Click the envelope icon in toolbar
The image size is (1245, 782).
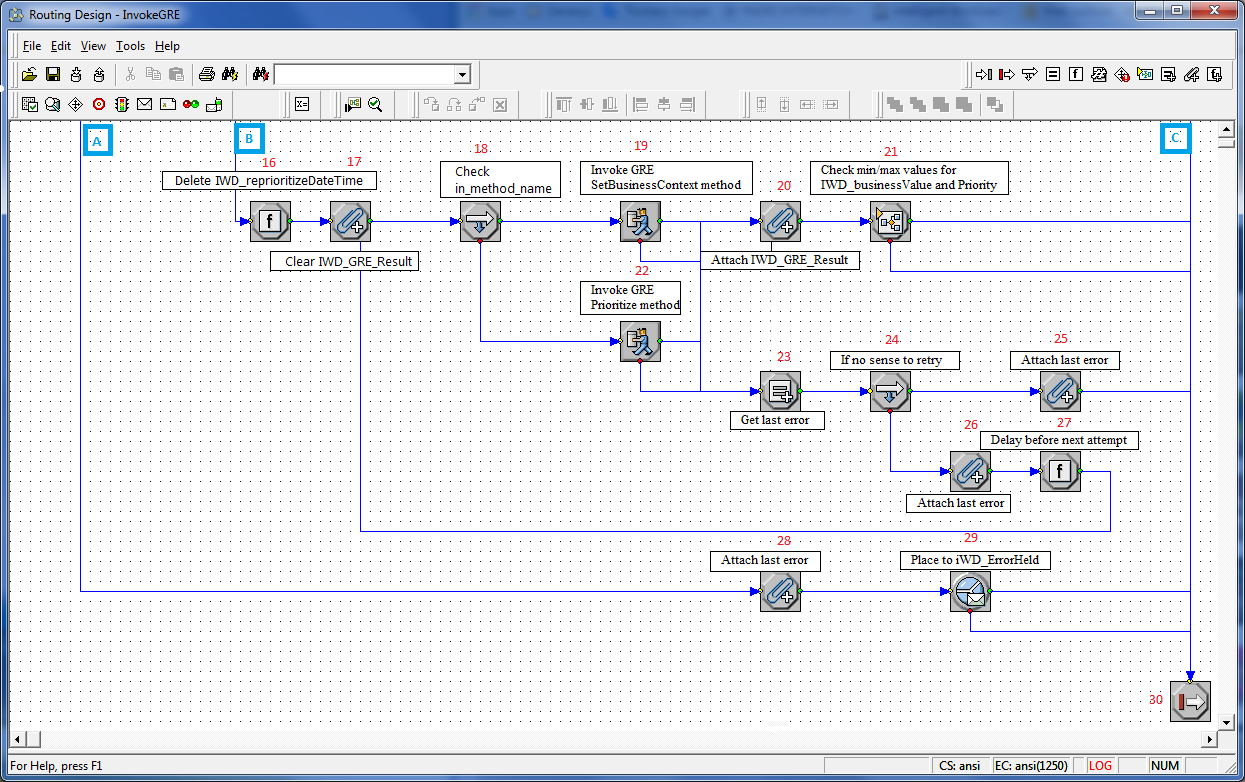coord(145,104)
